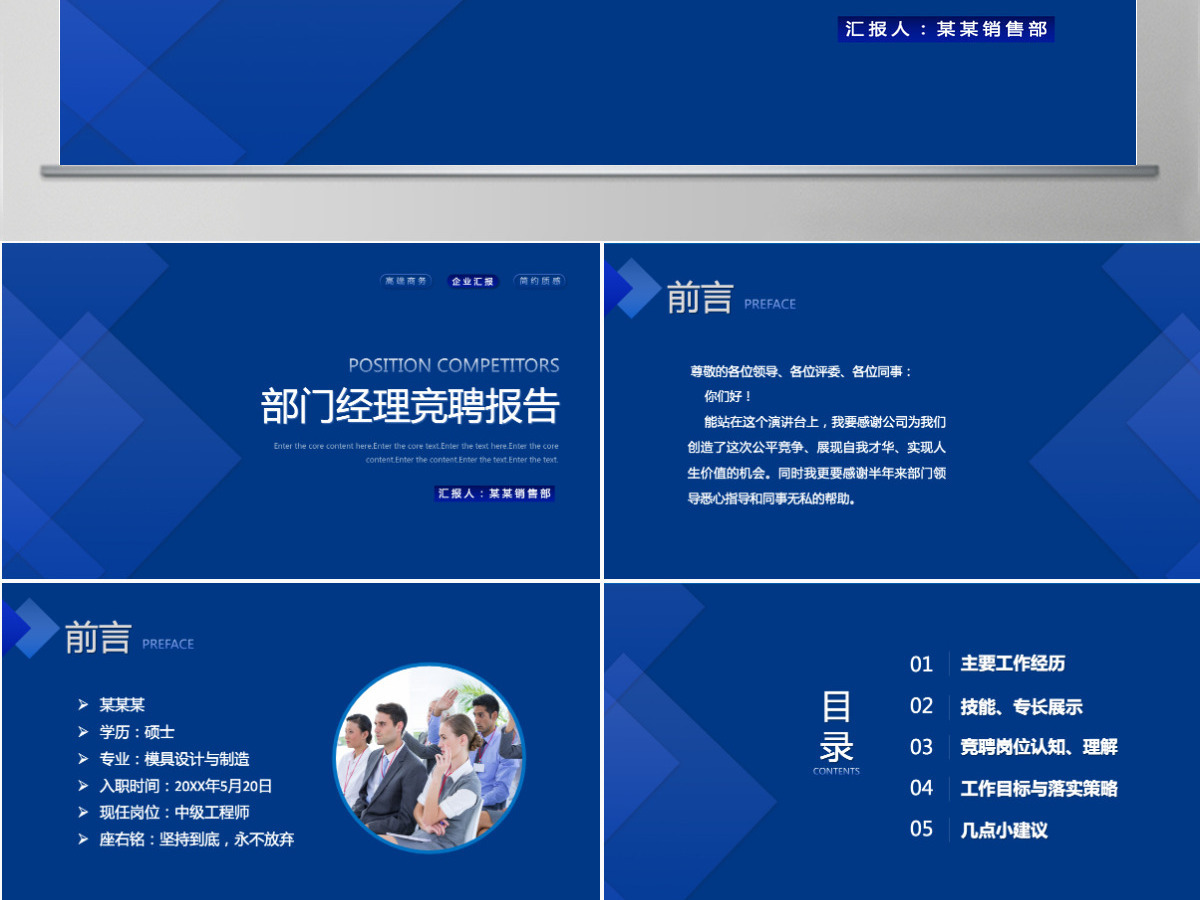
Task: Select the 部门经理竞聘报告 title text
Action: pyautogui.click(x=410, y=406)
